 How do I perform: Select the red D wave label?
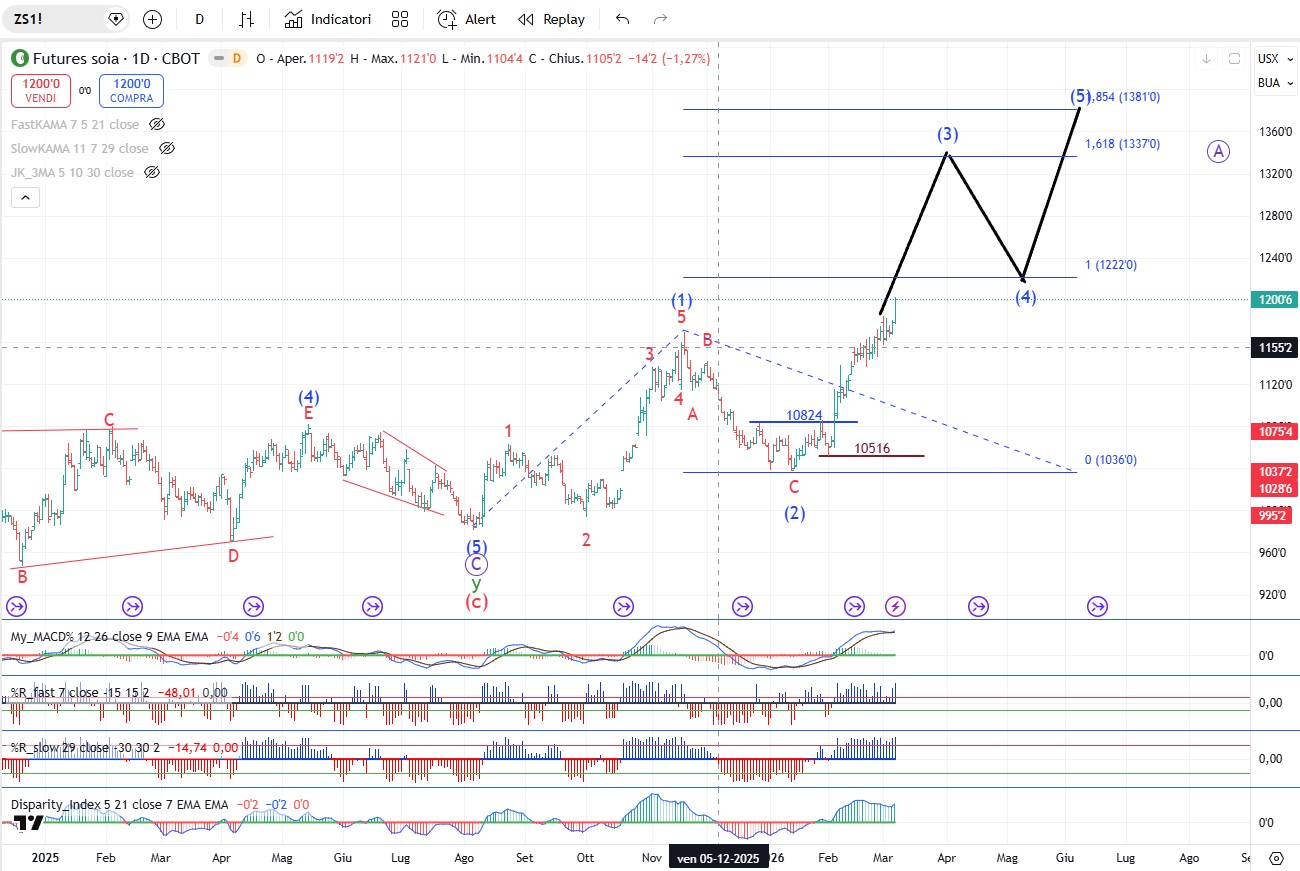point(233,556)
